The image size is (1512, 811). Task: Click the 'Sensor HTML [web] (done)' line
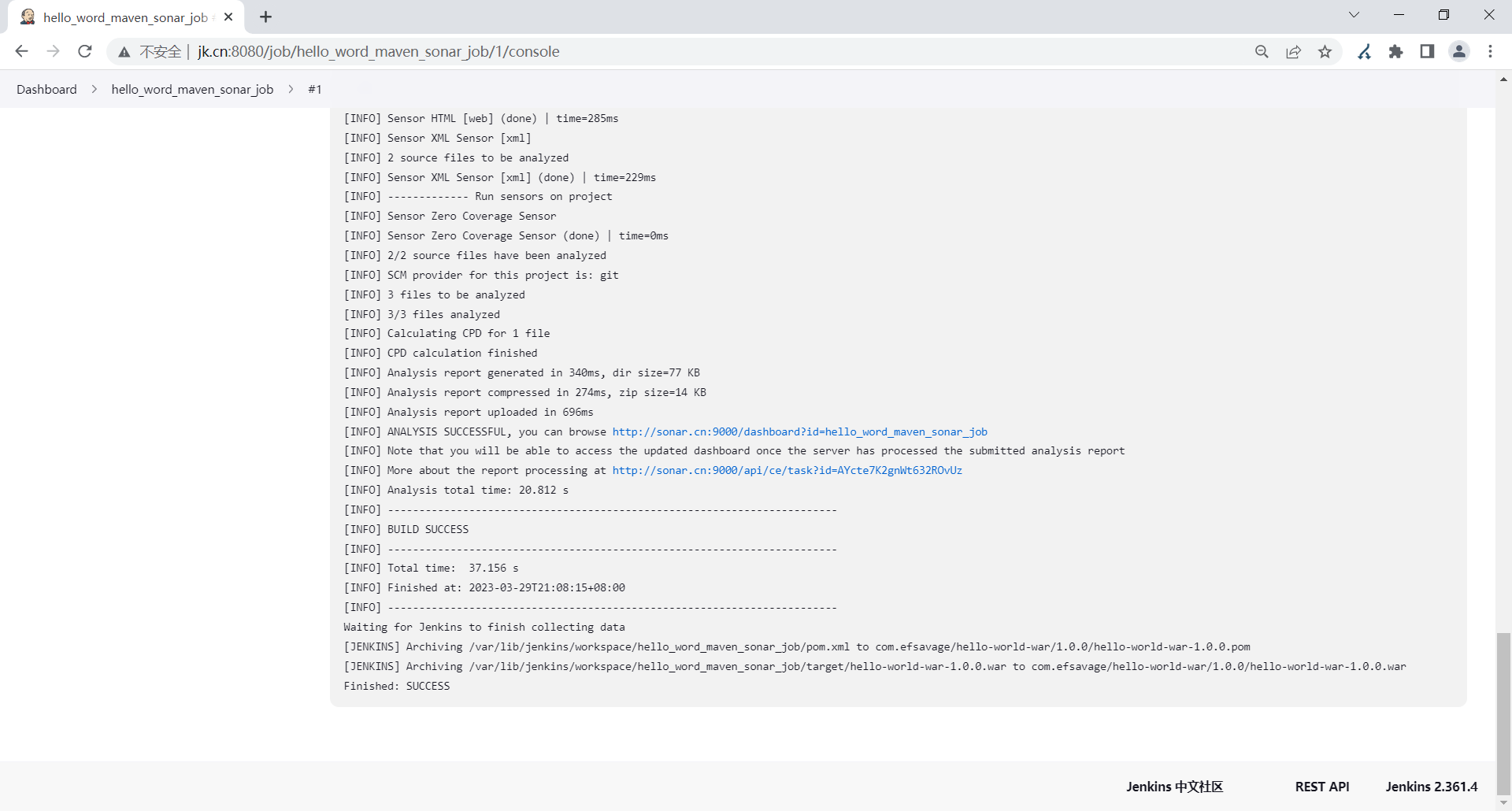tap(481, 118)
